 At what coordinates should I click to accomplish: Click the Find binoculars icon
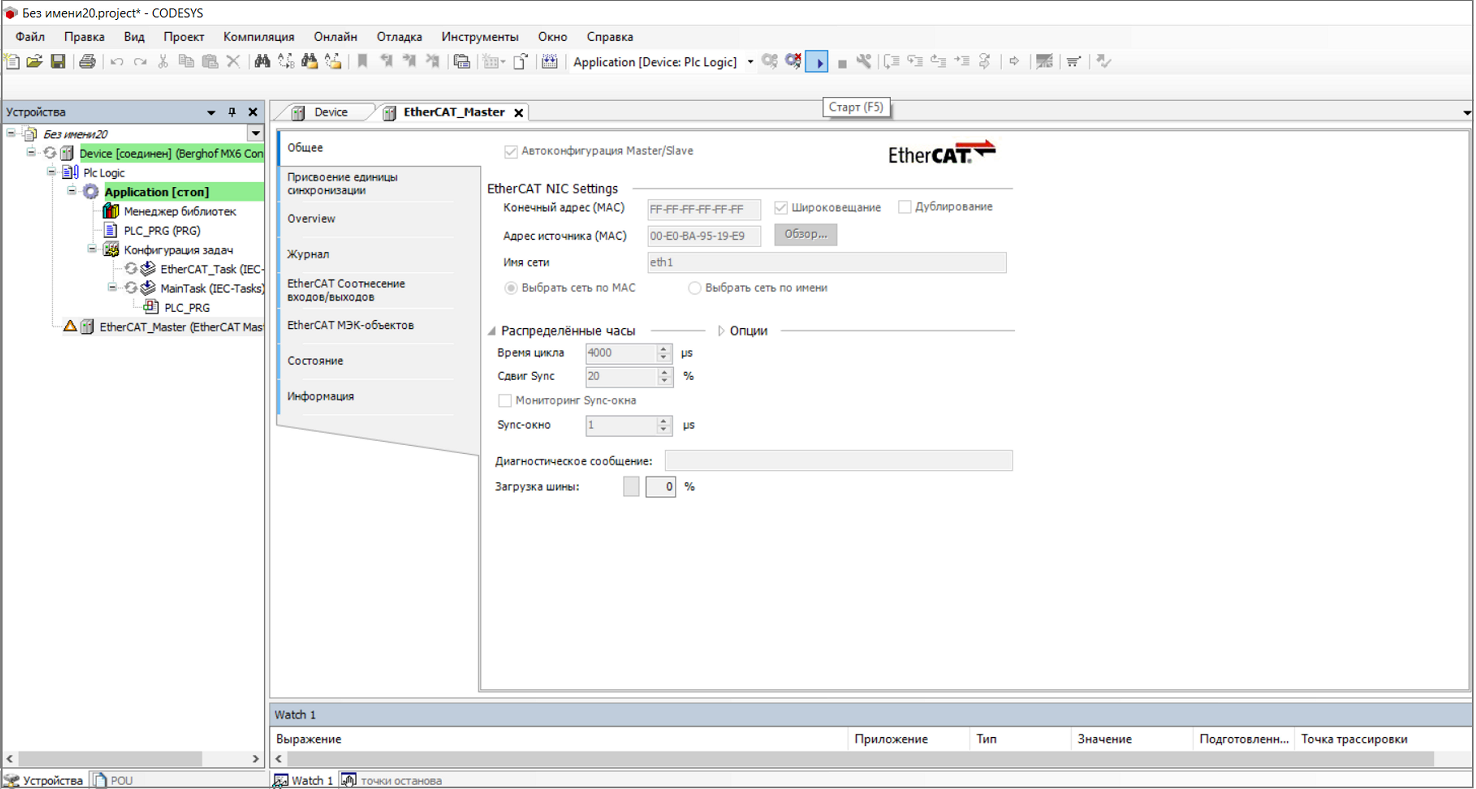coord(262,62)
